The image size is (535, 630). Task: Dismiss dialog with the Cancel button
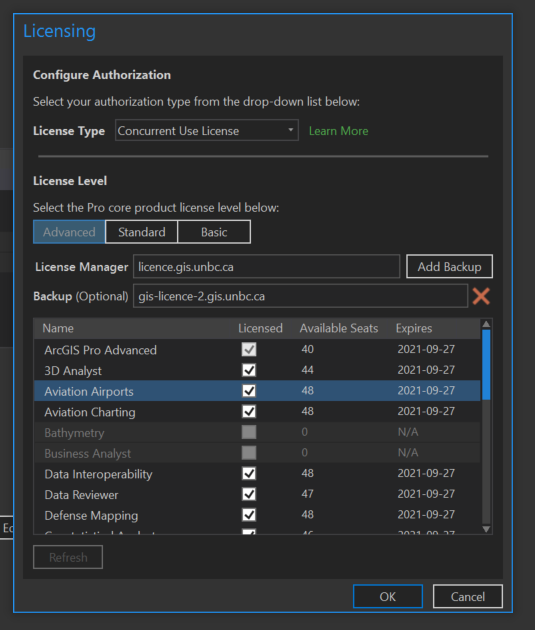(x=468, y=596)
